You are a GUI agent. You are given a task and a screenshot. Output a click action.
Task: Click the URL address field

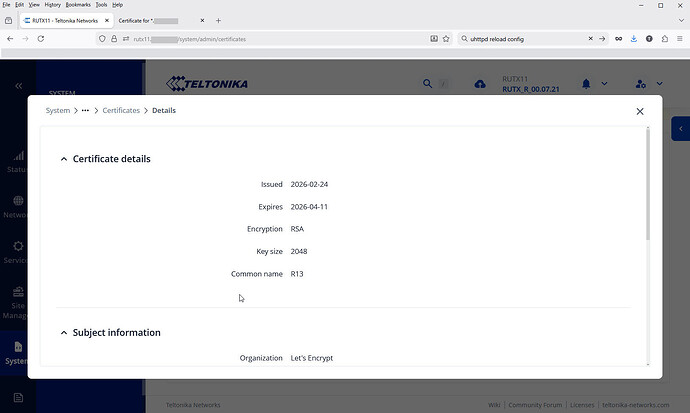pos(273,39)
